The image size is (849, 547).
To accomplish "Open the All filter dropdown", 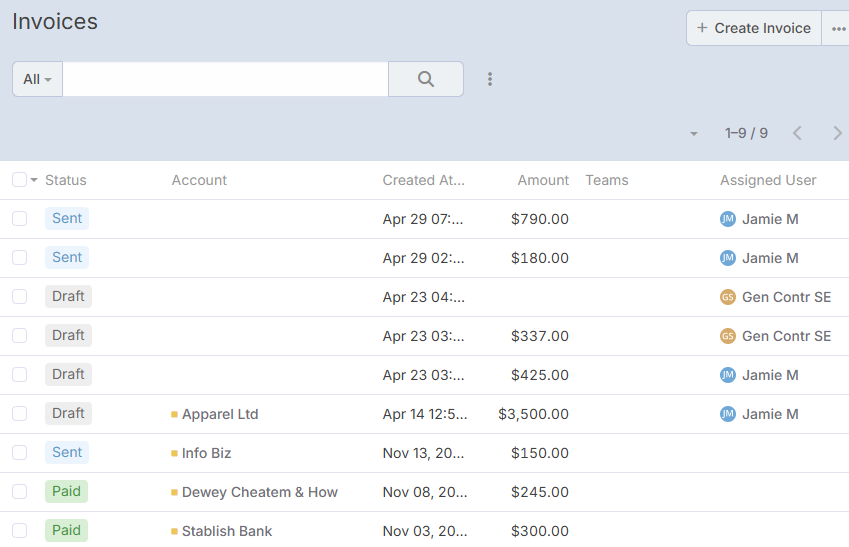I will tap(37, 79).
